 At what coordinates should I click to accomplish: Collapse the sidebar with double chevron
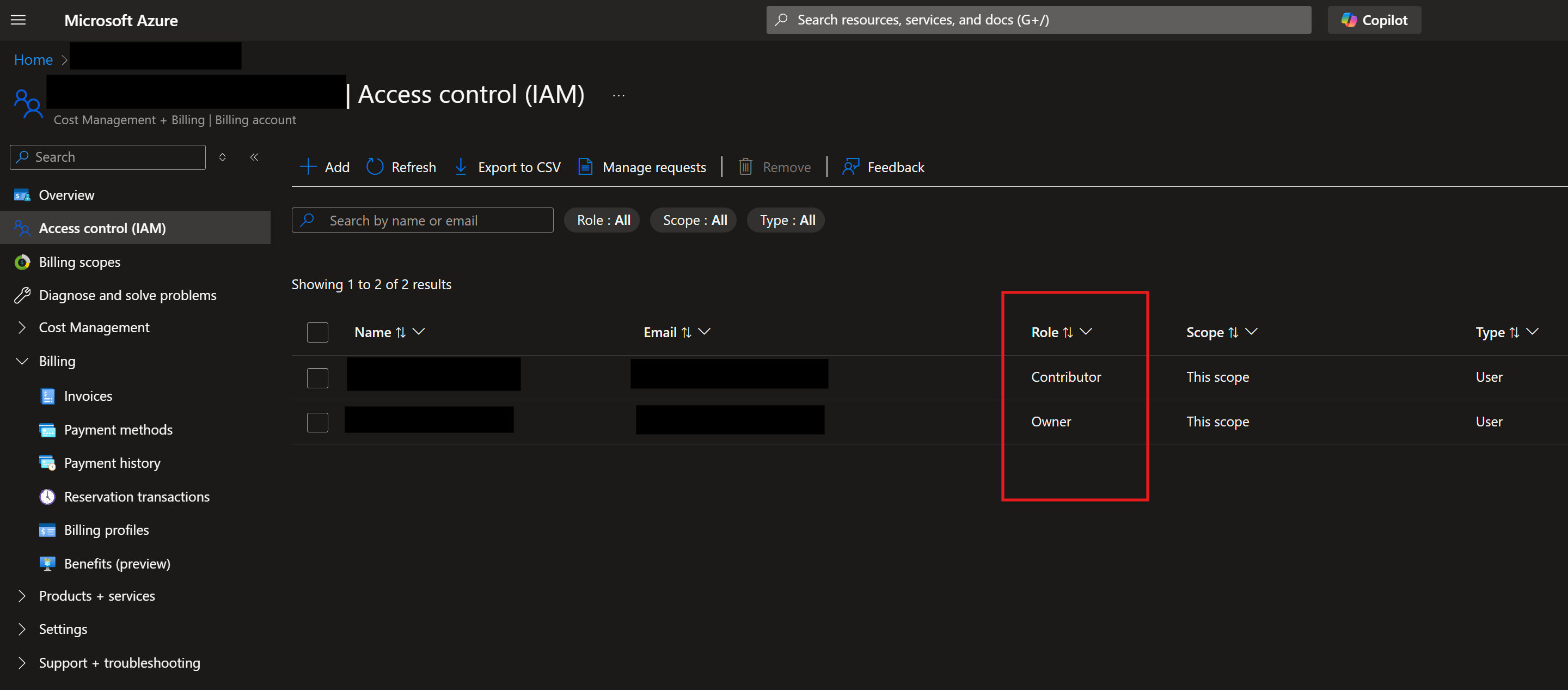(x=254, y=157)
